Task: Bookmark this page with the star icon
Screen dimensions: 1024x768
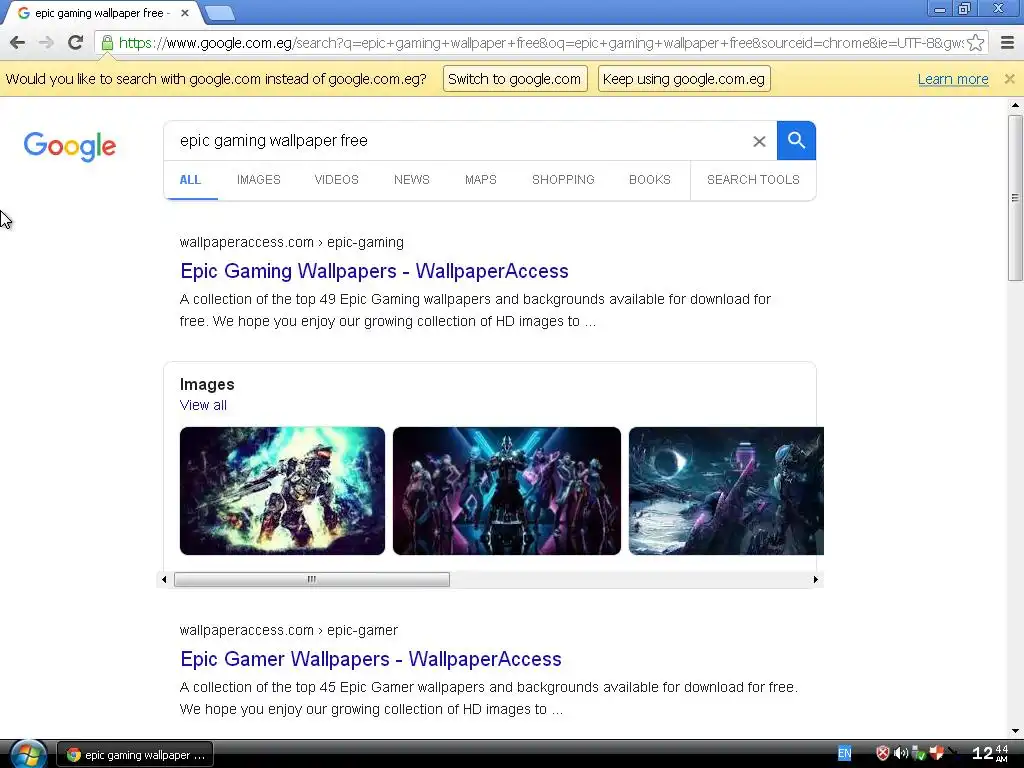Action: tap(976, 43)
